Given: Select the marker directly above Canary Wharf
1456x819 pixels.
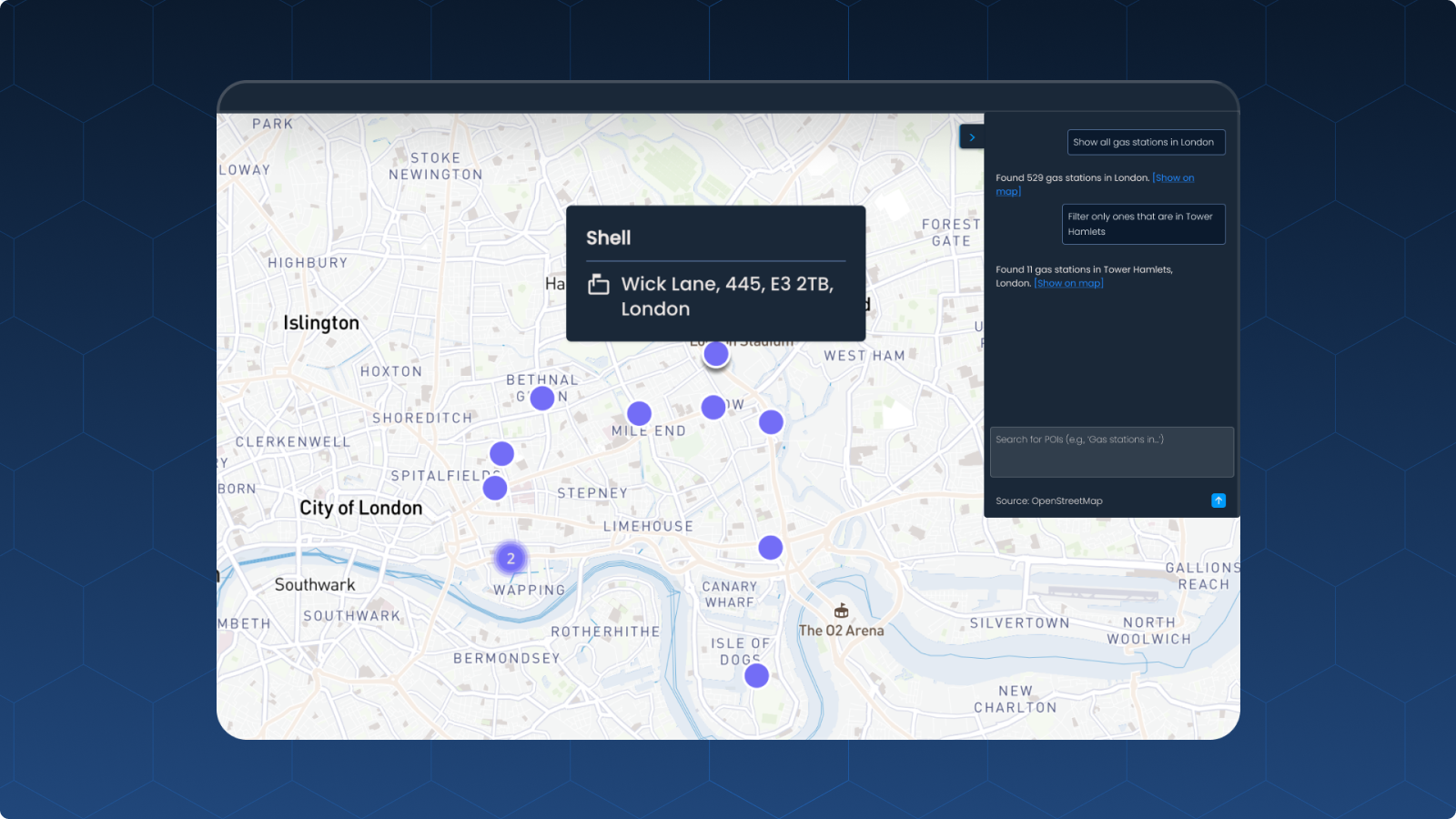Looking at the screenshot, I should (x=771, y=547).
